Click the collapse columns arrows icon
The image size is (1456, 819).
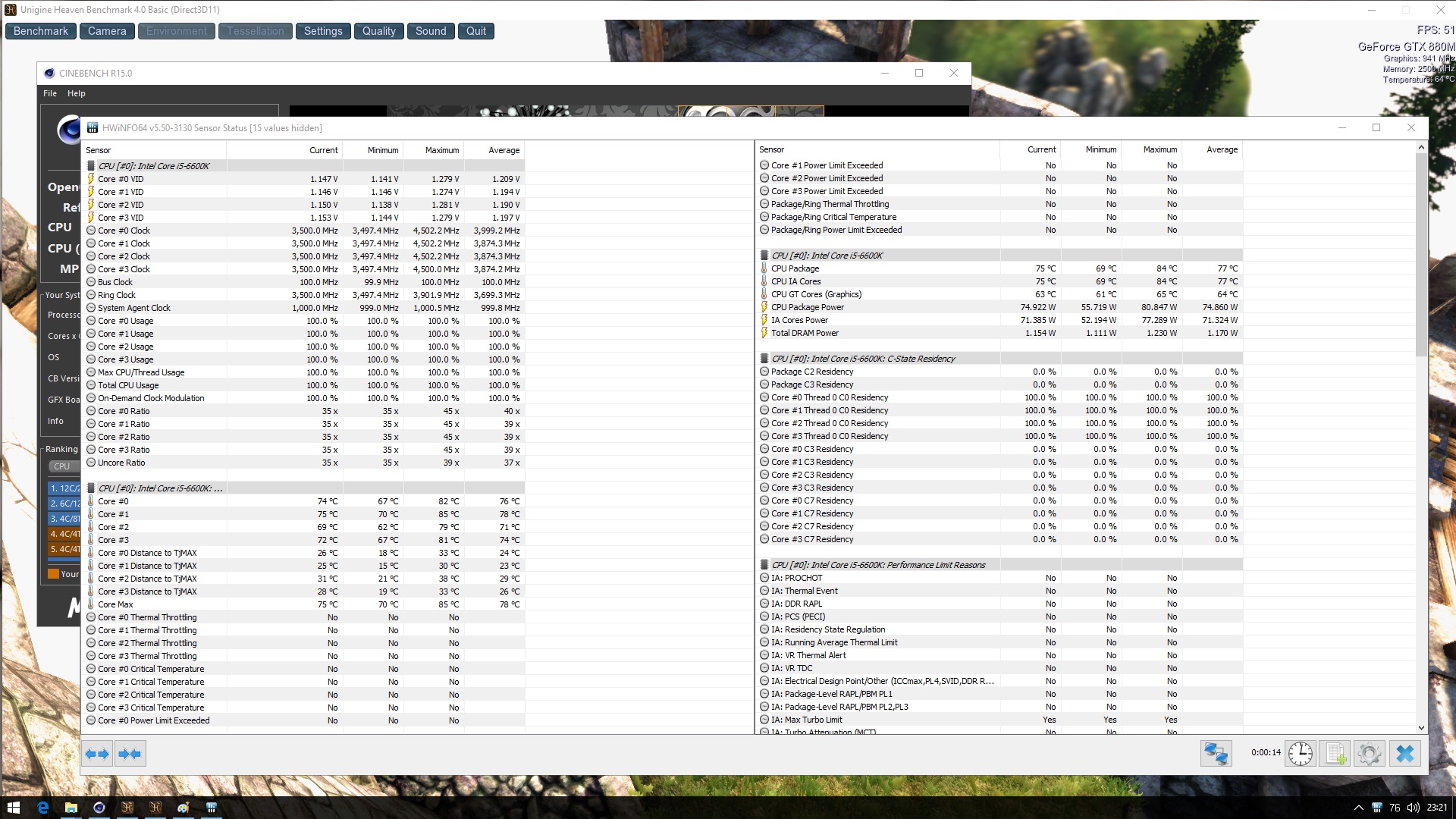[130, 754]
